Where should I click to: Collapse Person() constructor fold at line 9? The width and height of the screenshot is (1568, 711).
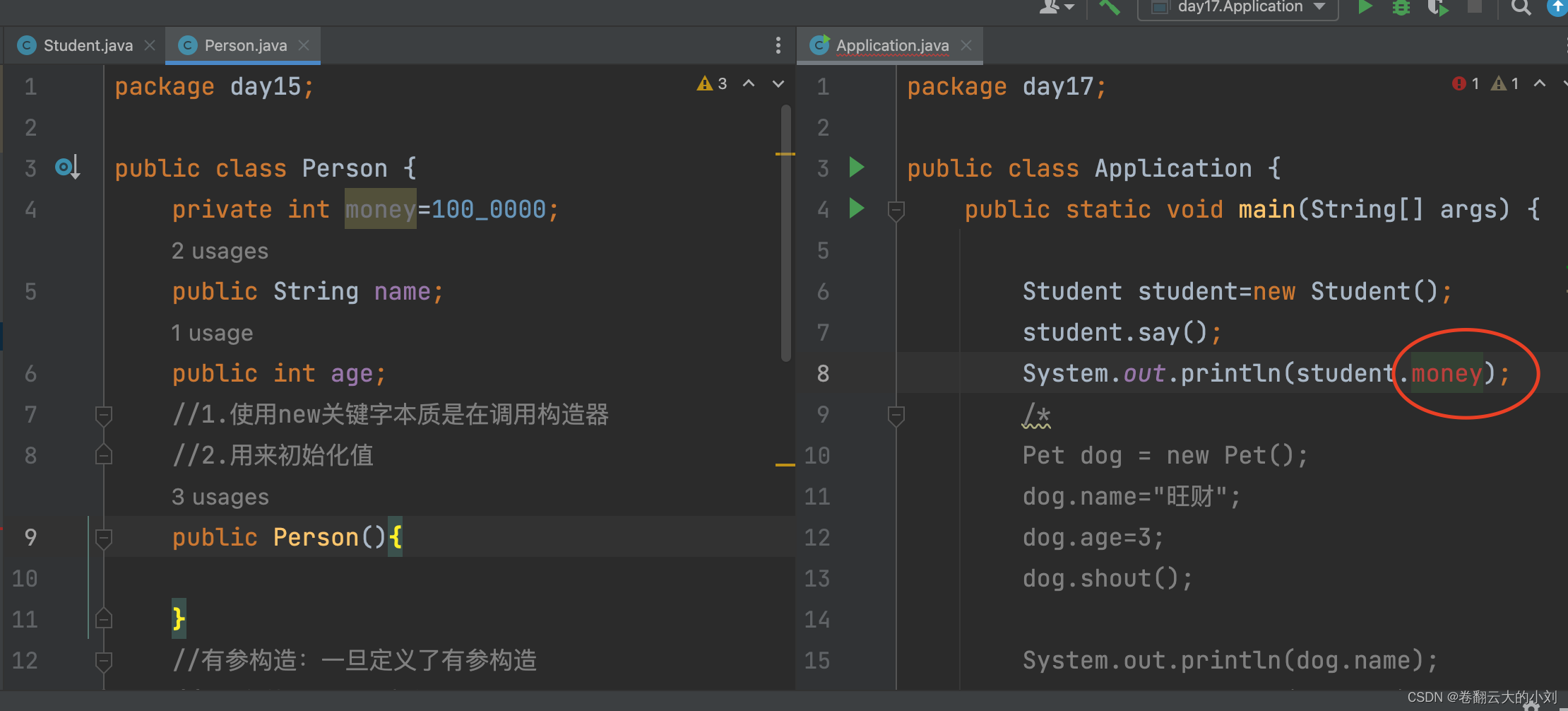(104, 539)
